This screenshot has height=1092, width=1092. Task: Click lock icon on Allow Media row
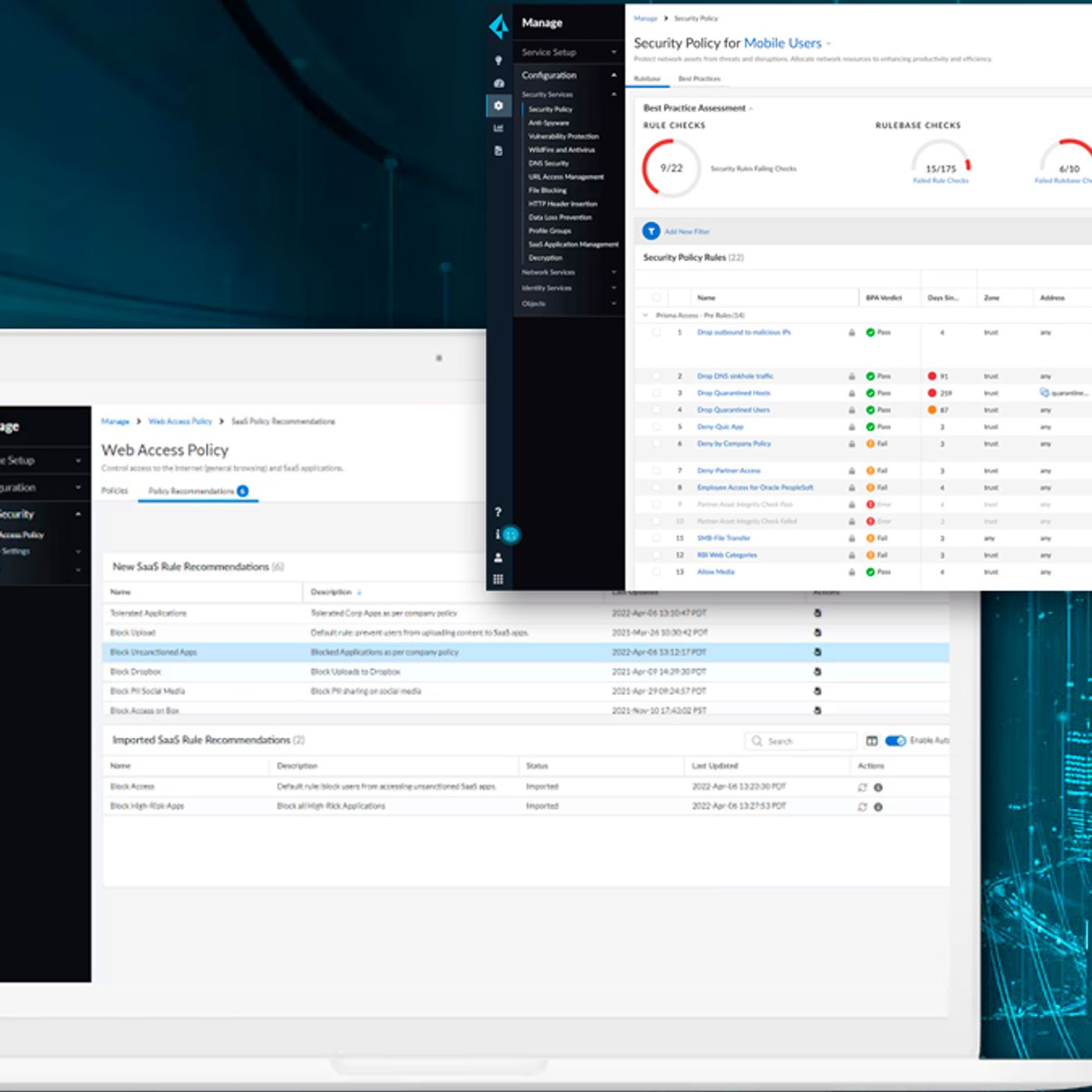[x=852, y=572]
